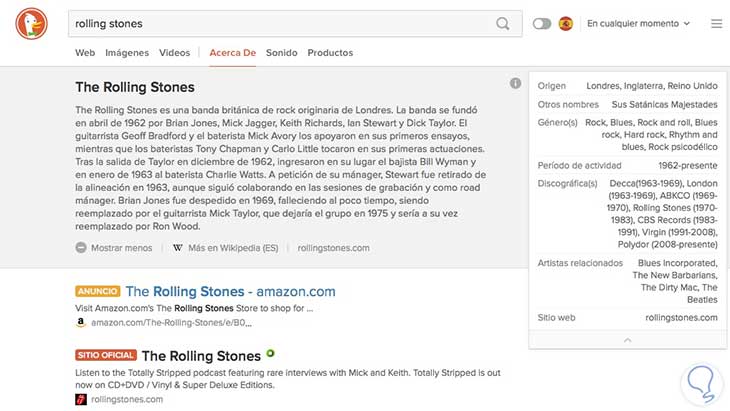The width and height of the screenshot is (730, 411).
Task: Open the Videos tab
Action: point(174,53)
